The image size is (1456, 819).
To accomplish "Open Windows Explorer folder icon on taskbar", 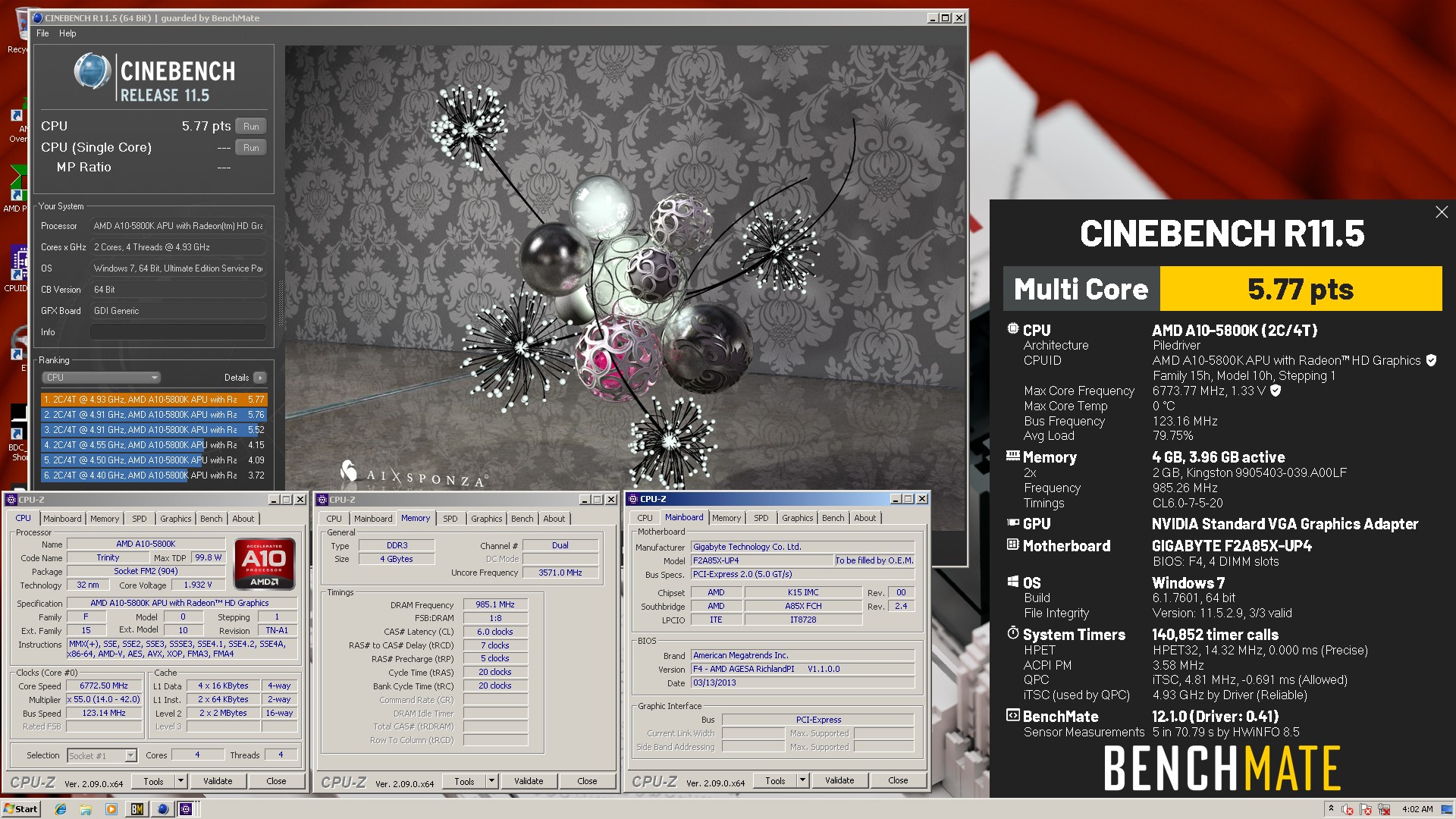I will [x=86, y=809].
